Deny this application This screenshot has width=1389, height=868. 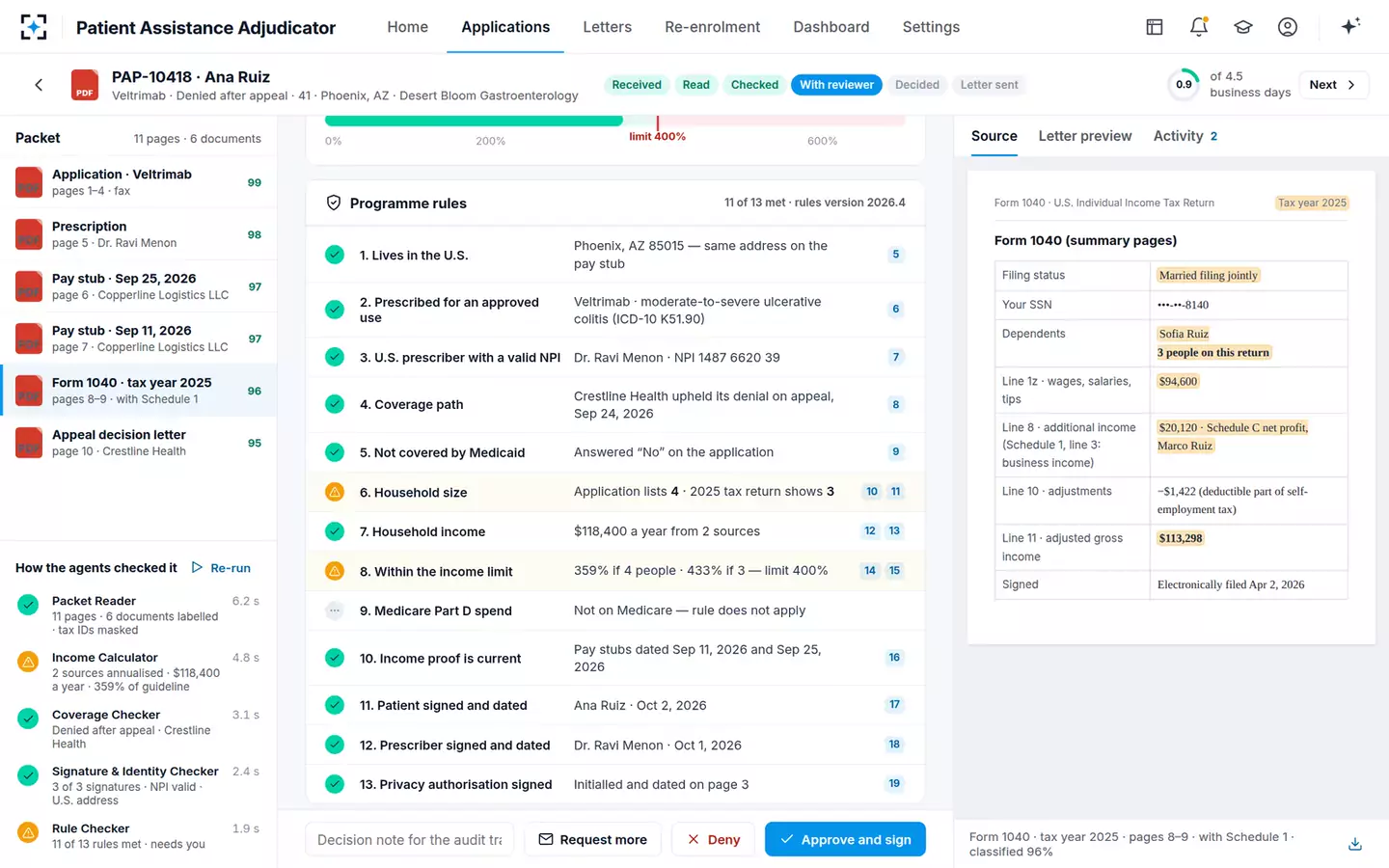tap(714, 839)
